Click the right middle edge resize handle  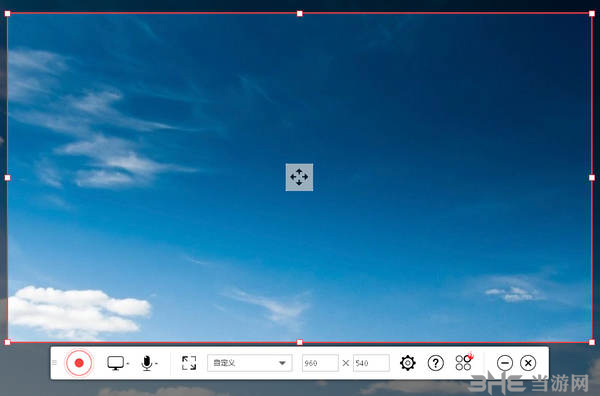[592, 178]
